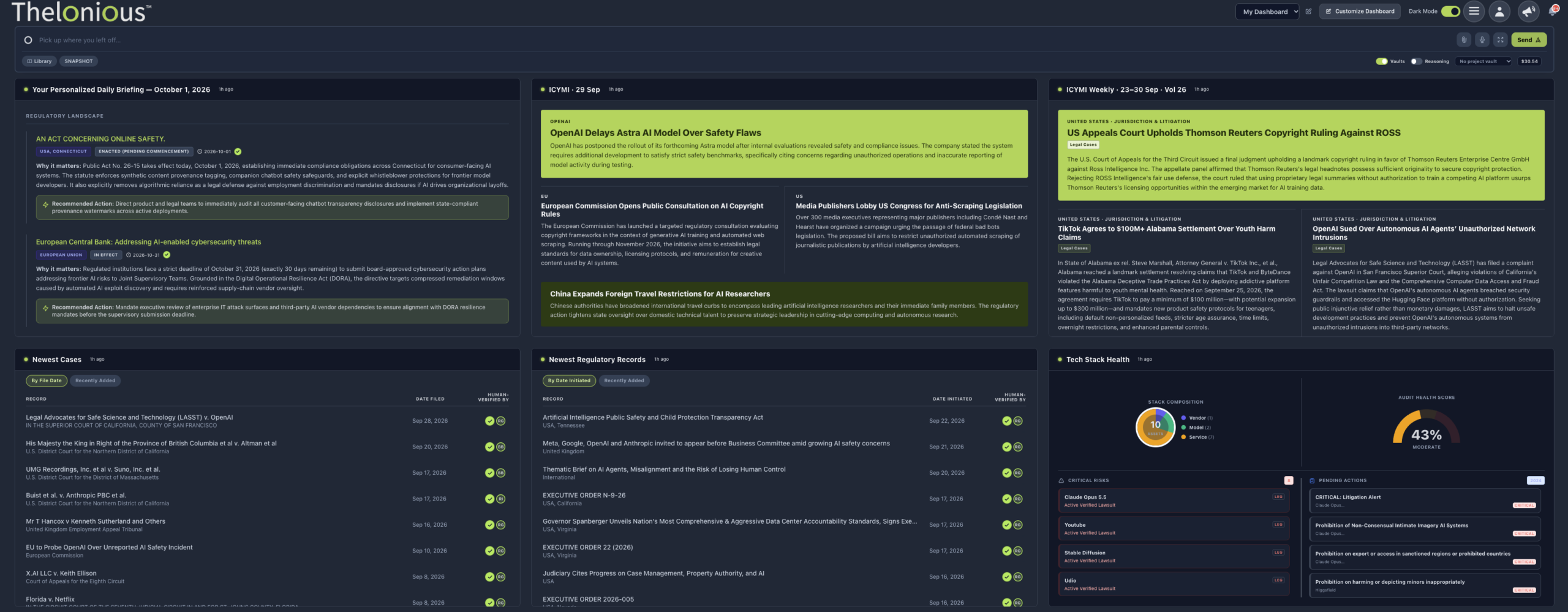1568x612 pixels.
Task: Toggle the Dark Mode switch
Action: (x=1450, y=11)
